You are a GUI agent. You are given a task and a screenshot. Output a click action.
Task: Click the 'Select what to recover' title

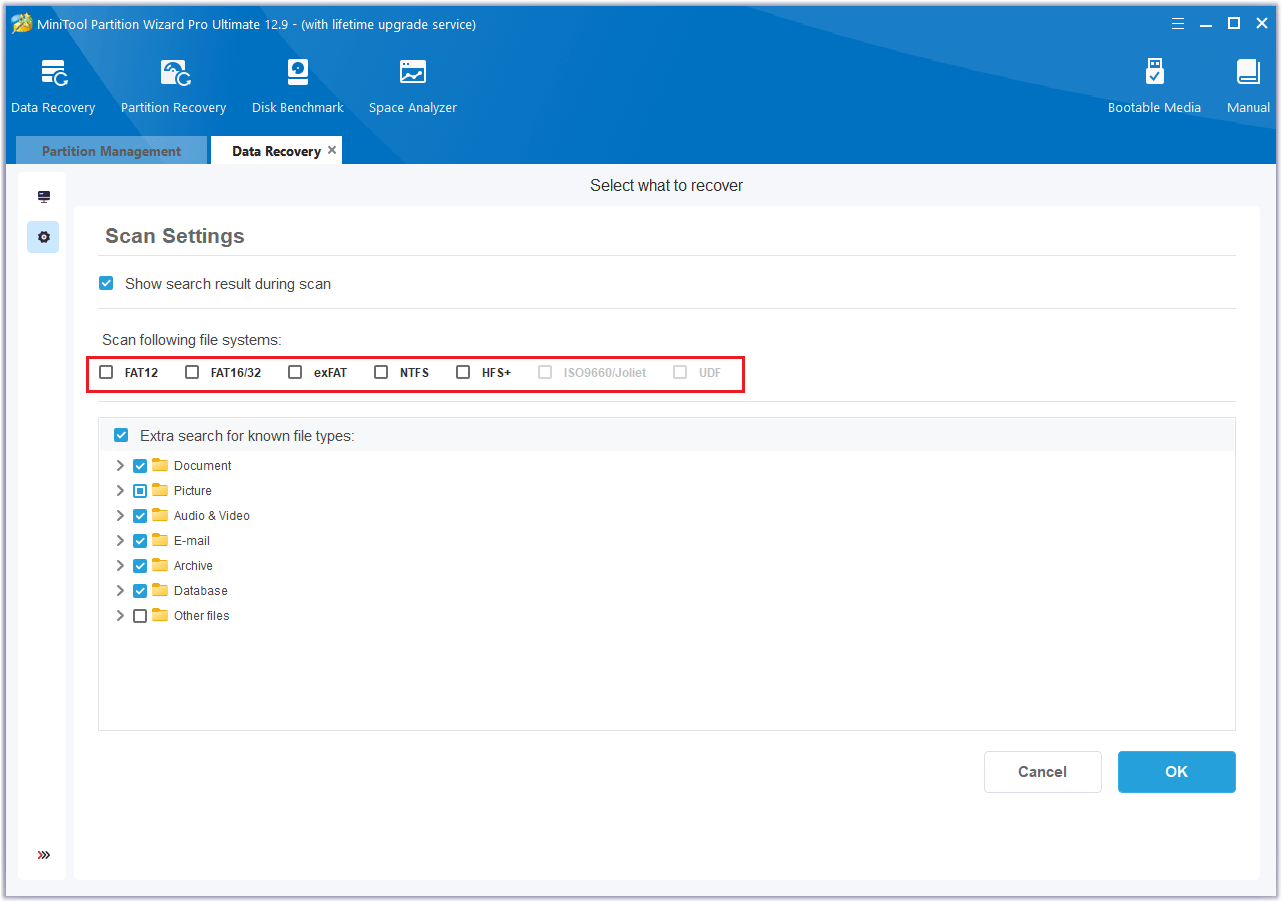click(x=666, y=185)
